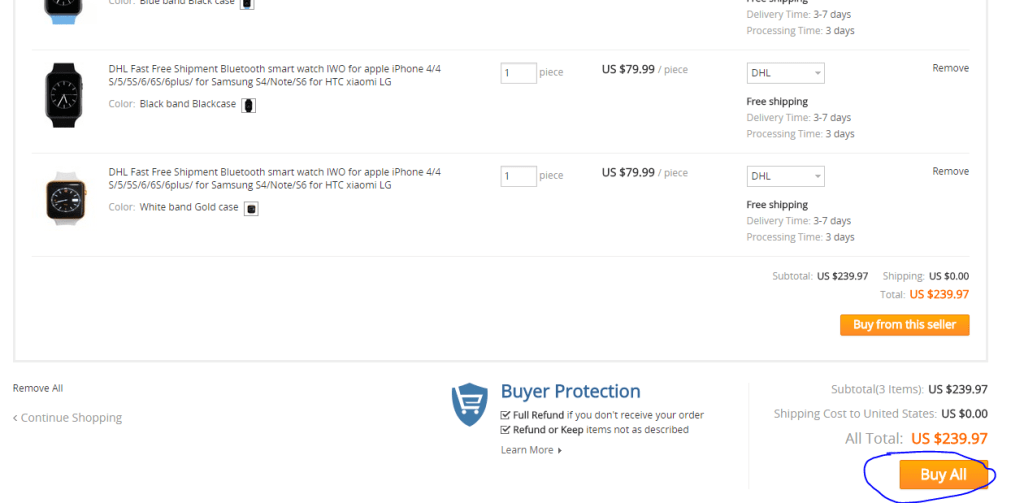The height and width of the screenshot is (503, 1024).
Task: Click the Buy All button
Action: pos(942,475)
